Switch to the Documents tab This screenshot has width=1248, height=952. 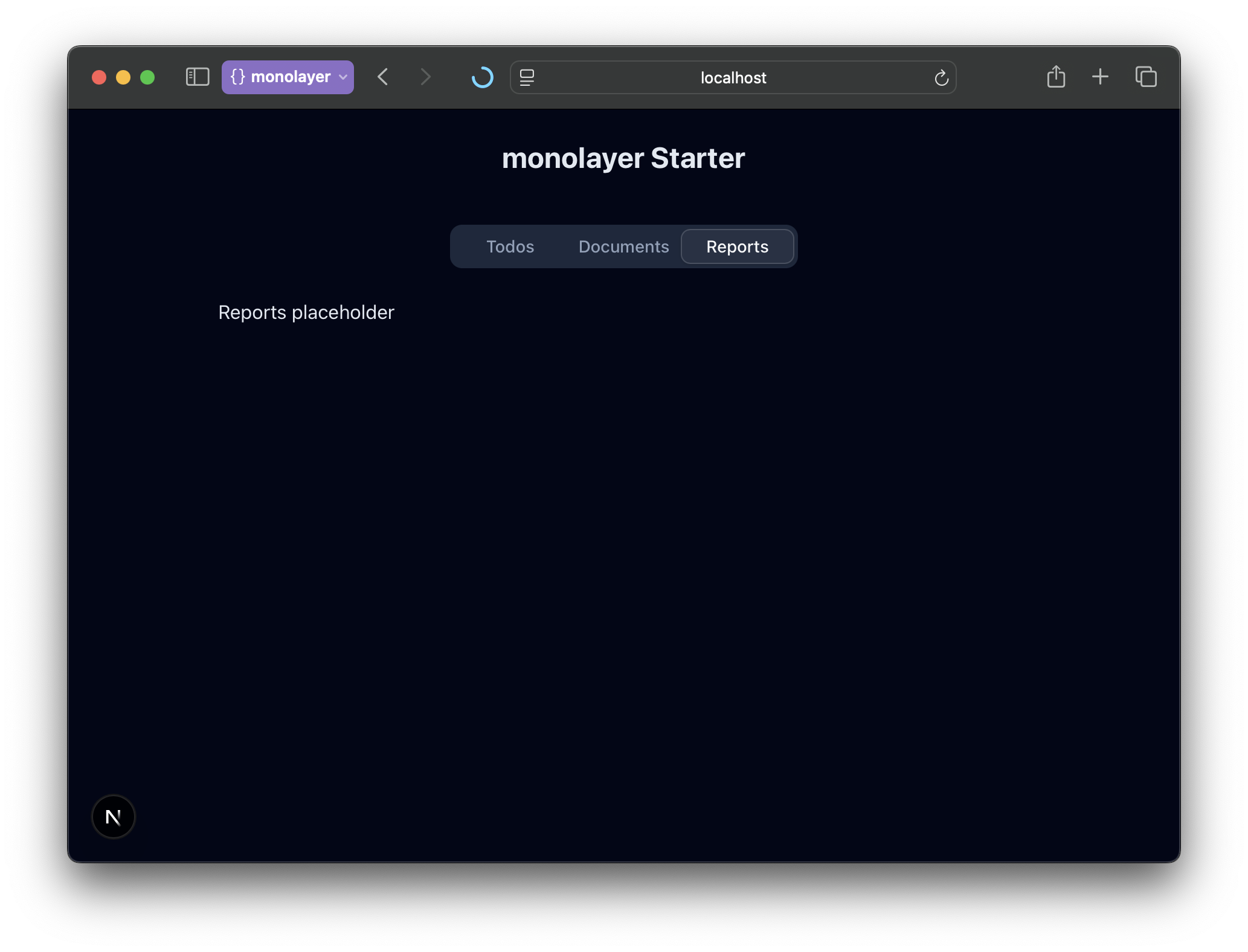(623, 246)
